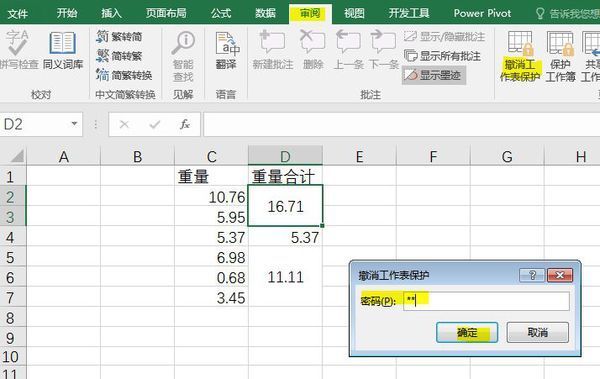Confirm formula entry checkmark icon
The height and width of the screenshot is (379, 600).
155,124
